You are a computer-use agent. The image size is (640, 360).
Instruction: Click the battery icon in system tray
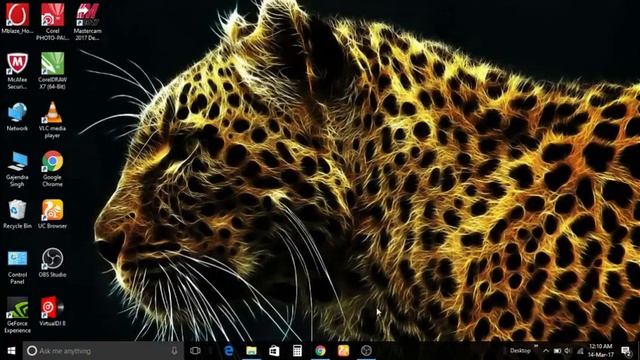557,351
